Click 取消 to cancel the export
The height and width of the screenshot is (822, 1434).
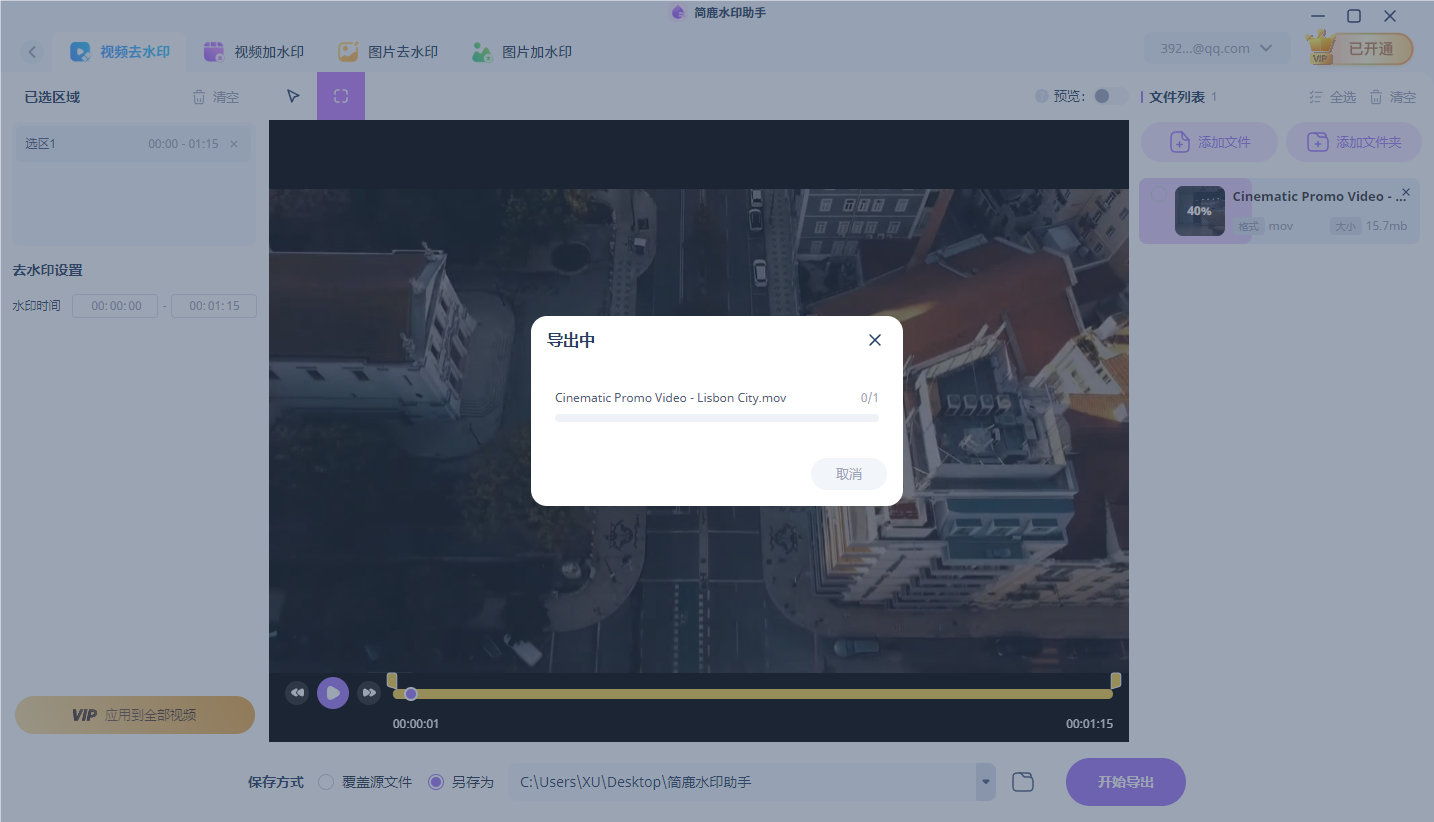pyautogui.click(x=848, y=474)
